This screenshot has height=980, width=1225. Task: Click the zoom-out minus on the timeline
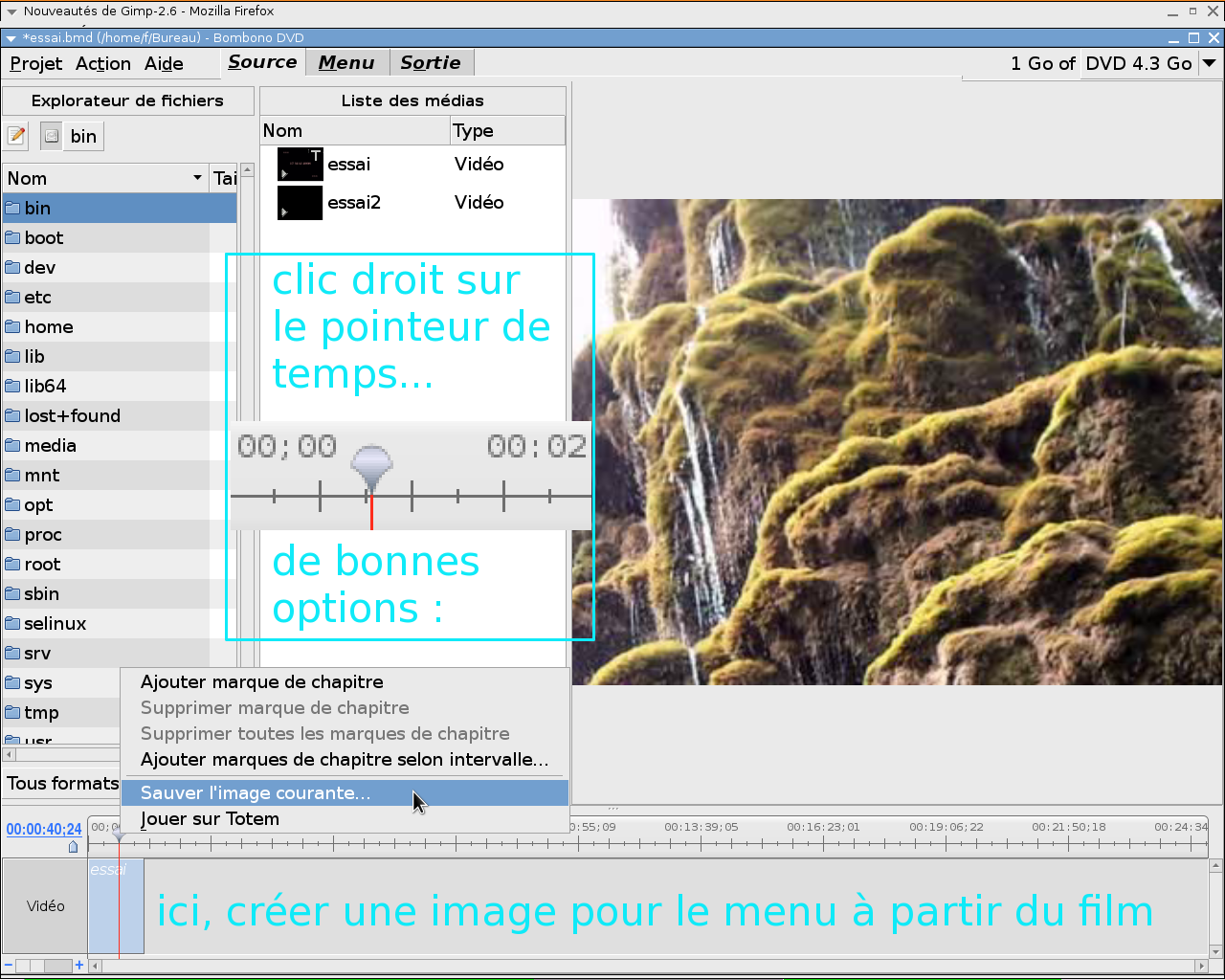[x=9, y=966]
